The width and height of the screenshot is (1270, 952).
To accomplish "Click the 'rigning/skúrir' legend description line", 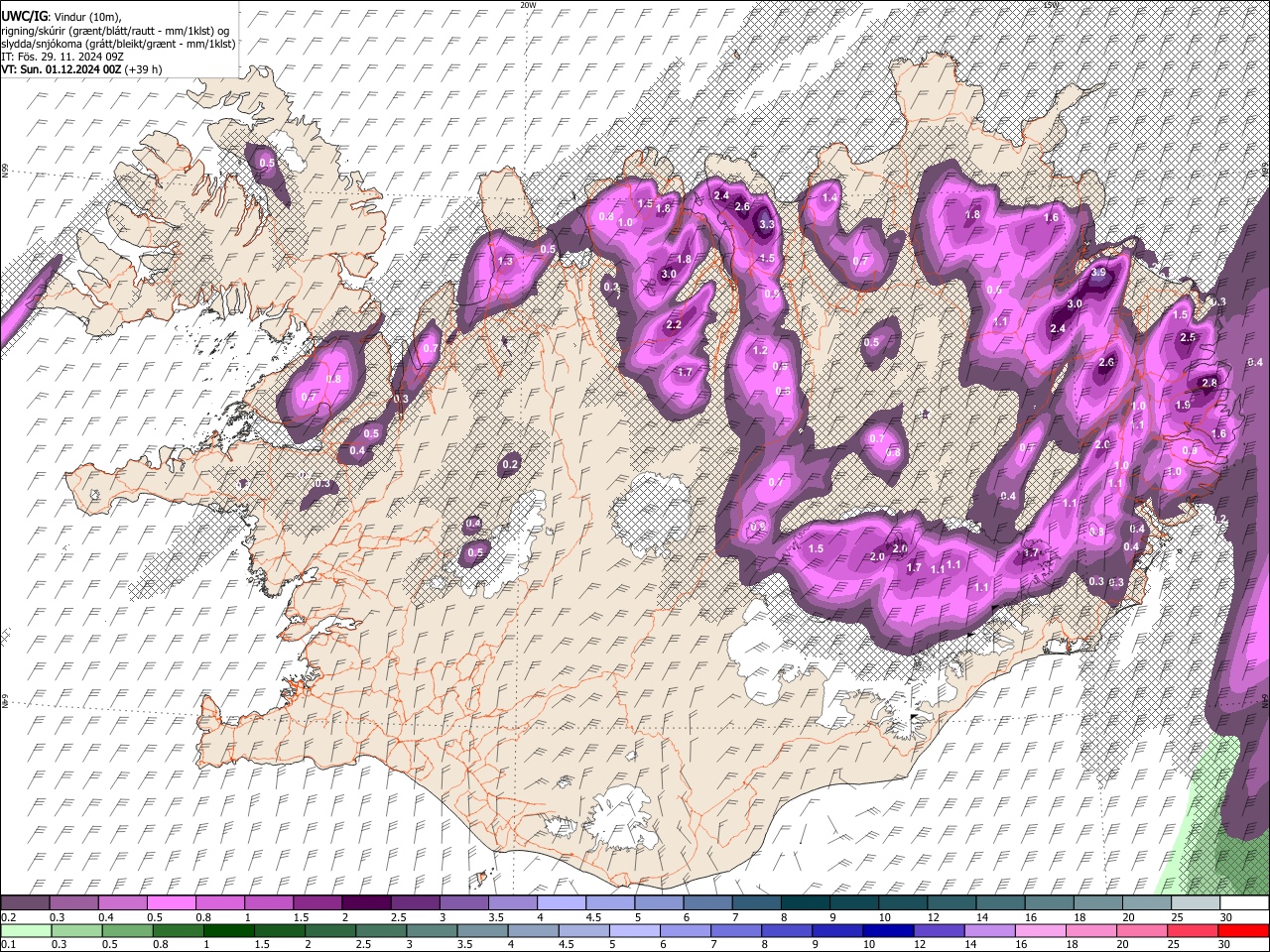I will [115, 31].
